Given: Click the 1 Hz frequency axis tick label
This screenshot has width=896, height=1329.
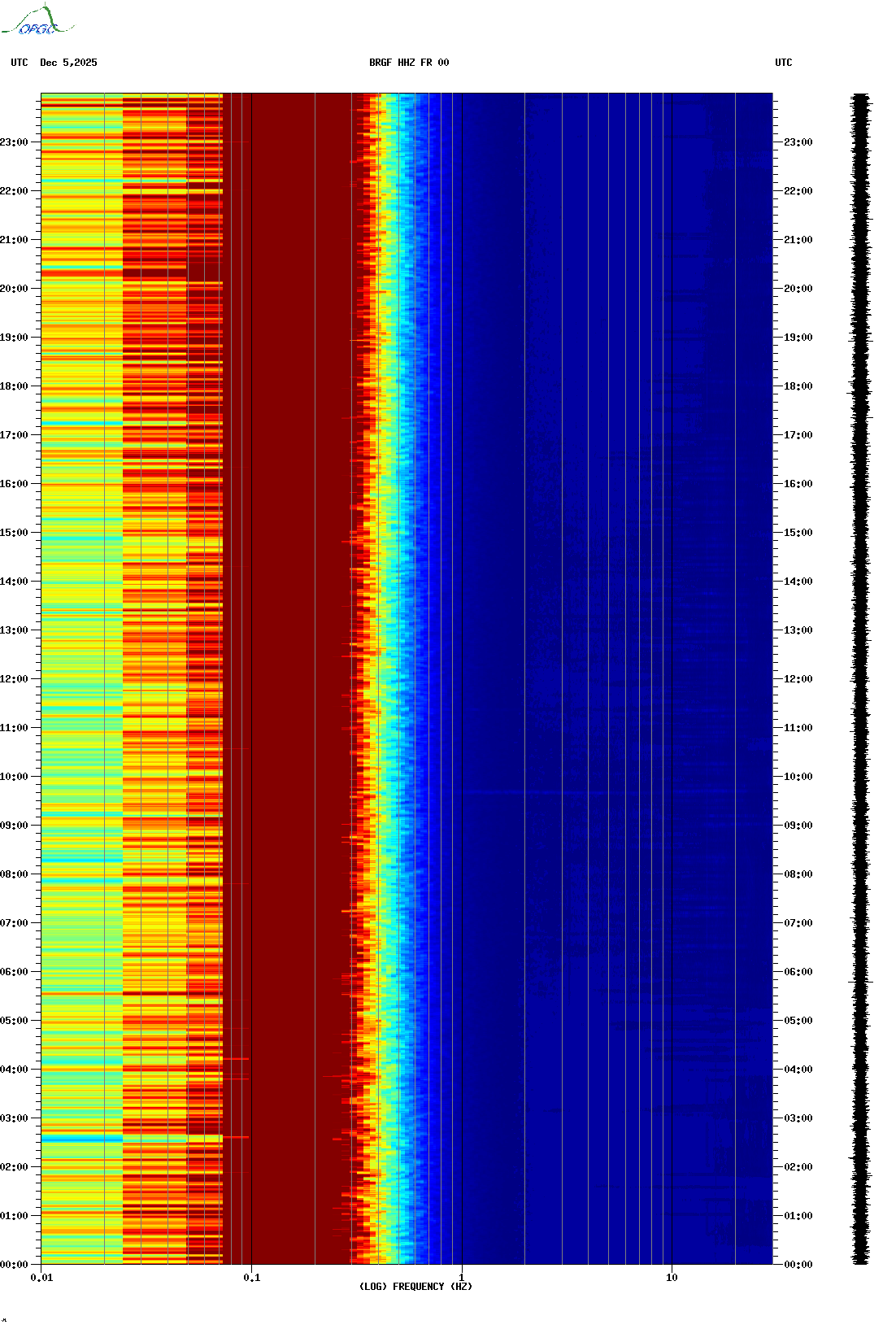Looking at the screenshot, I should [x=462, y=1278].
